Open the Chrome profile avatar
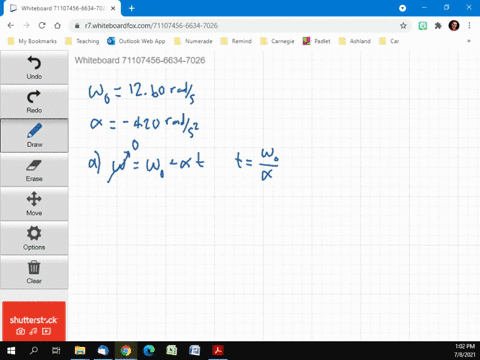The height and width of the screenshot is (360, 480). click(x=454, y=26)
